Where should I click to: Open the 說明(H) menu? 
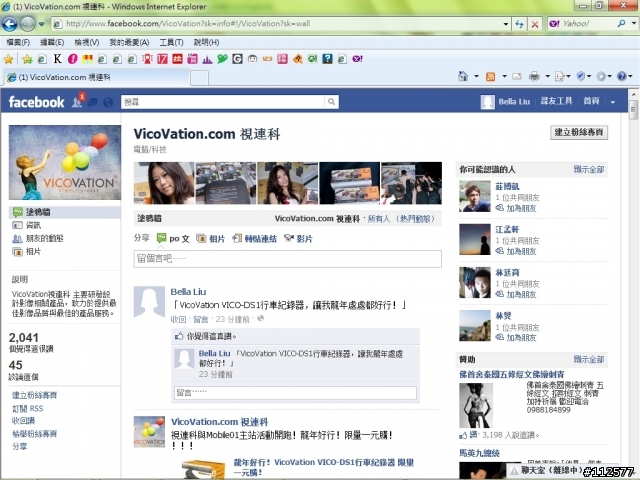coord(206,42)
